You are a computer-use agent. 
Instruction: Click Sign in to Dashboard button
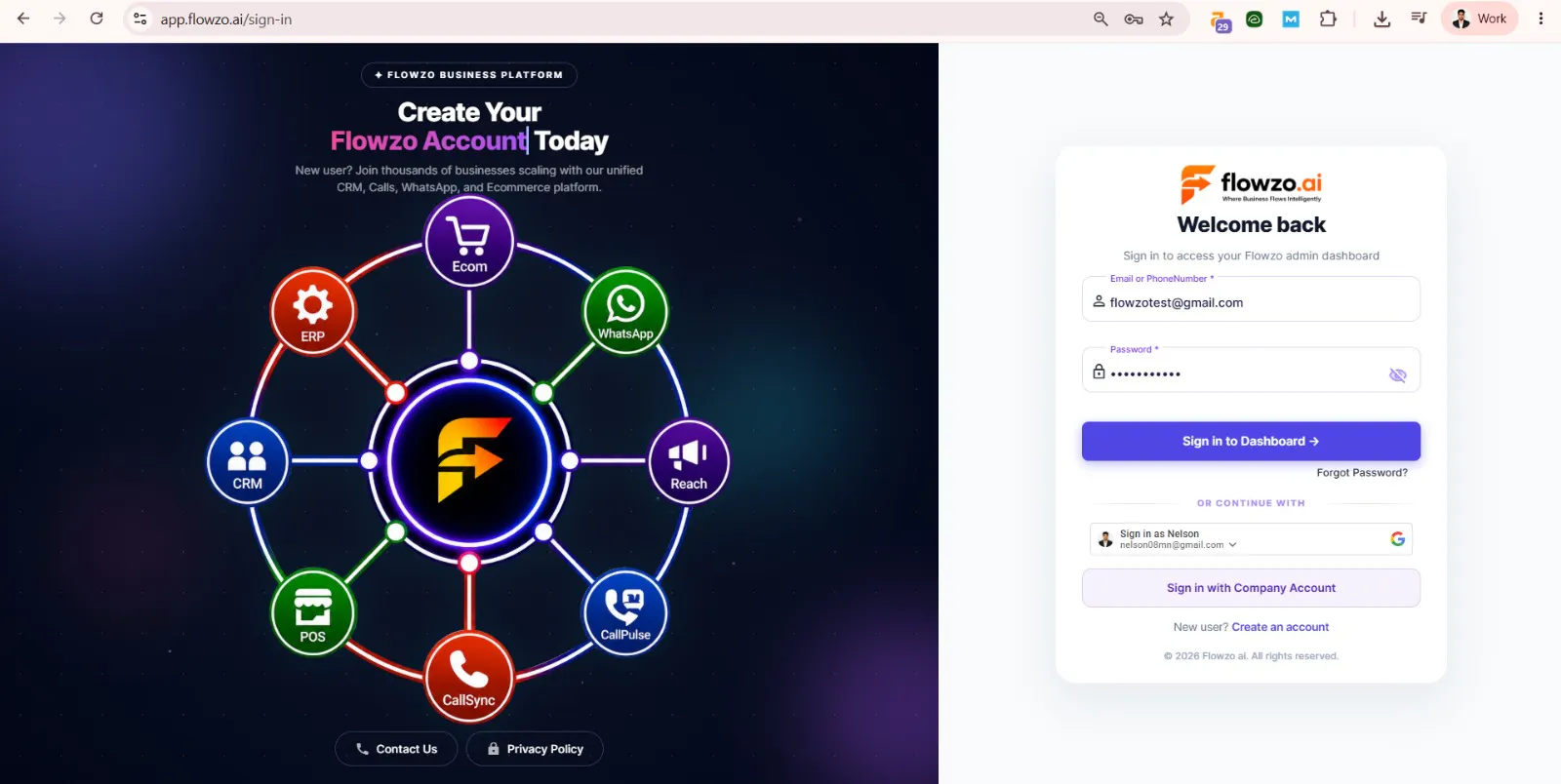1251,441
